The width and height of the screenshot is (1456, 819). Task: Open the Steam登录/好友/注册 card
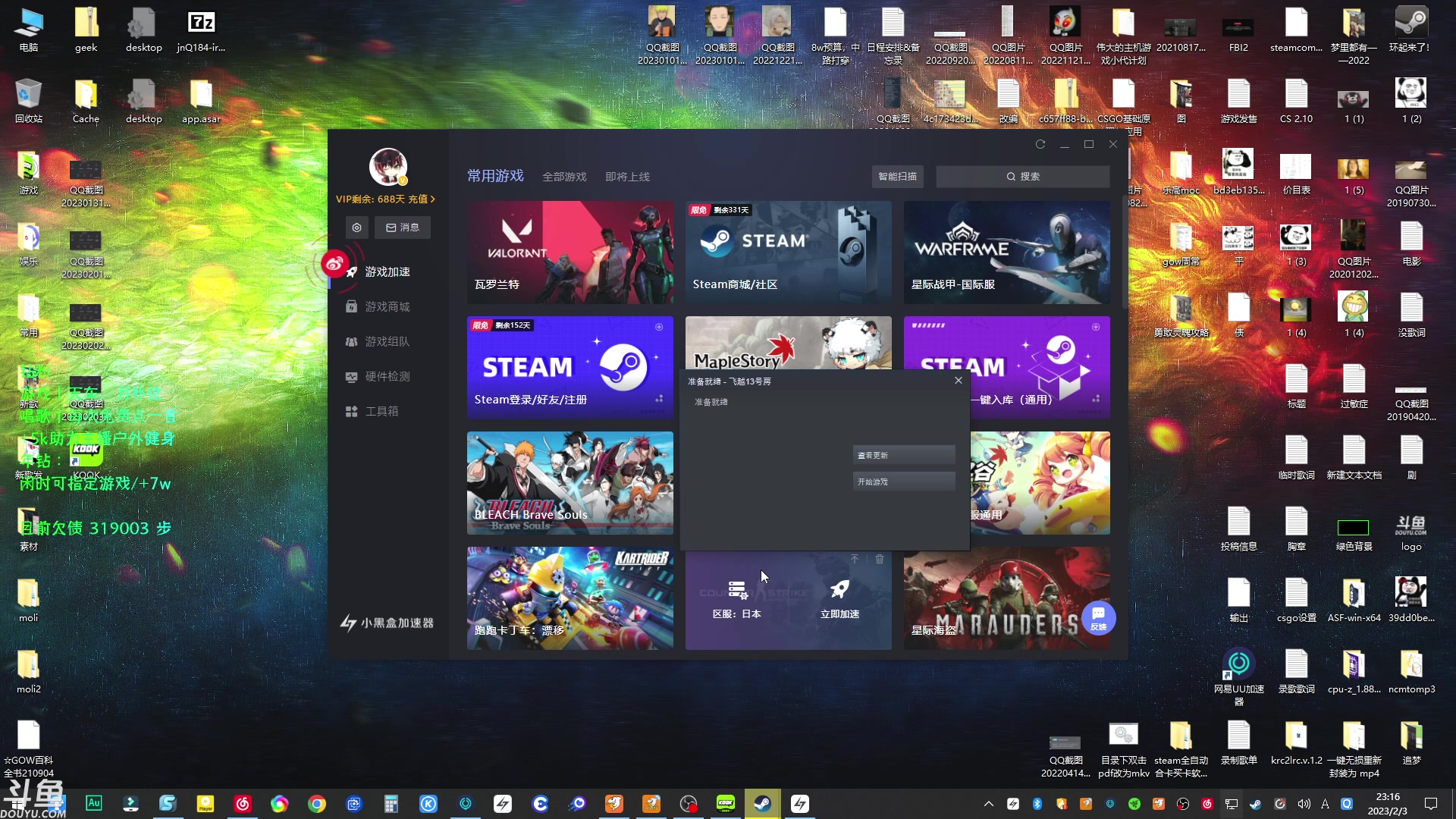570,368
